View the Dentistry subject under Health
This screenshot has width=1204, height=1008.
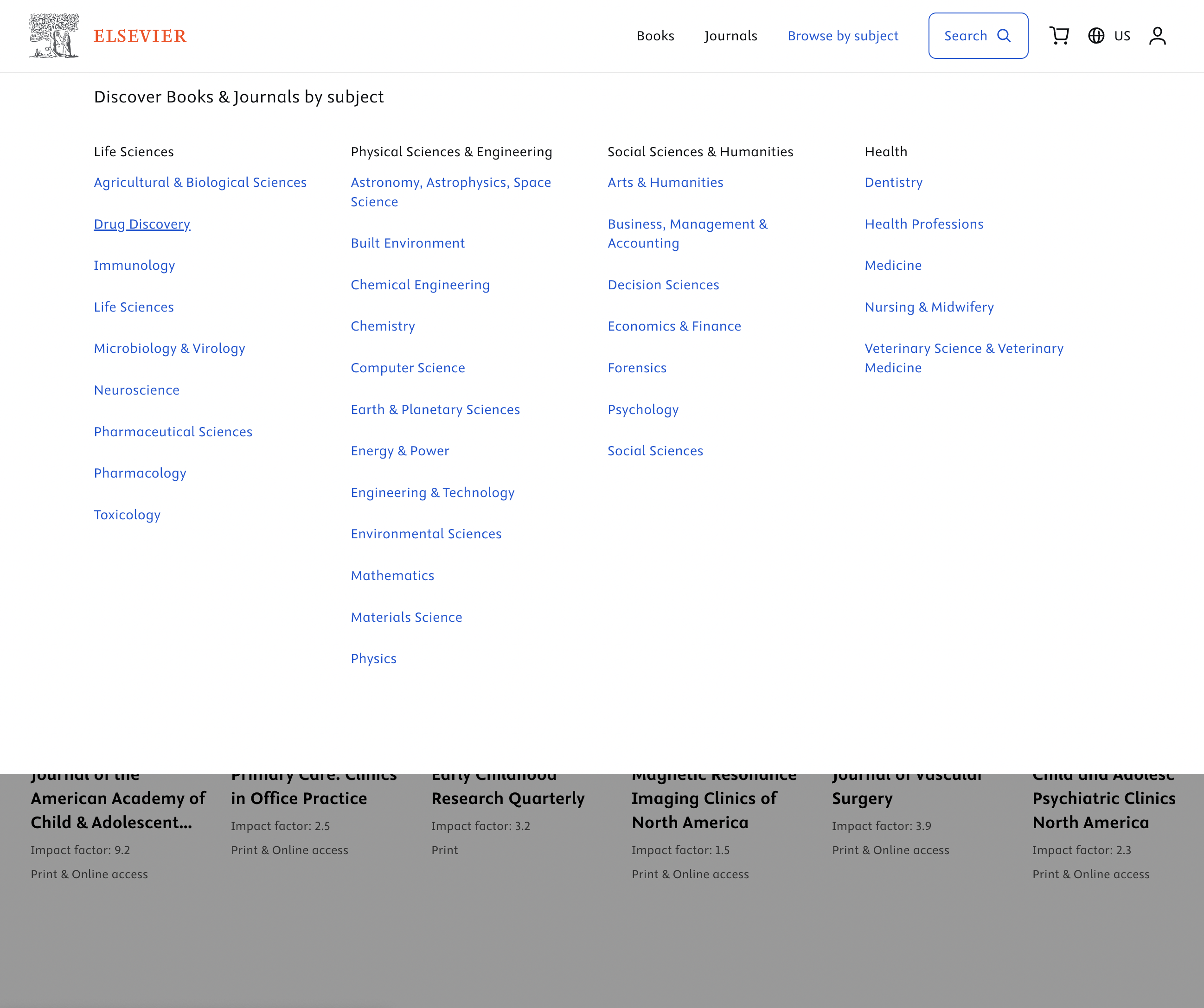pos(893,182)
